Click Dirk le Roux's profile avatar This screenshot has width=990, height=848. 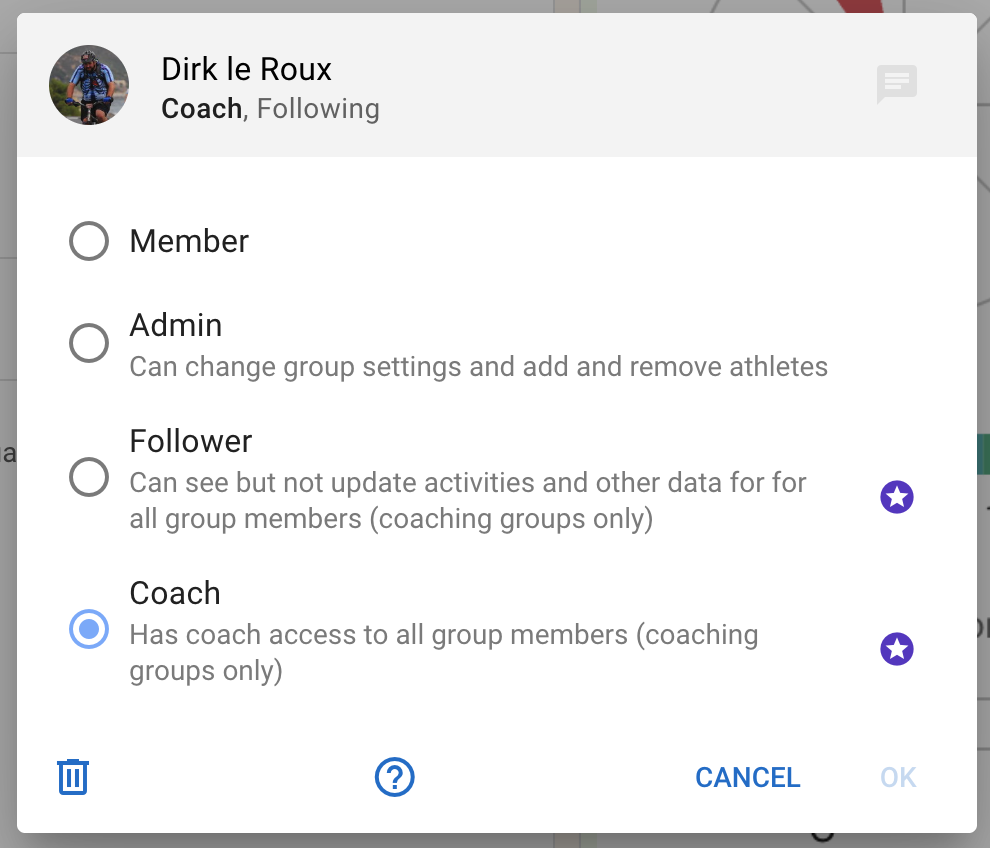(x=89, y=85)
